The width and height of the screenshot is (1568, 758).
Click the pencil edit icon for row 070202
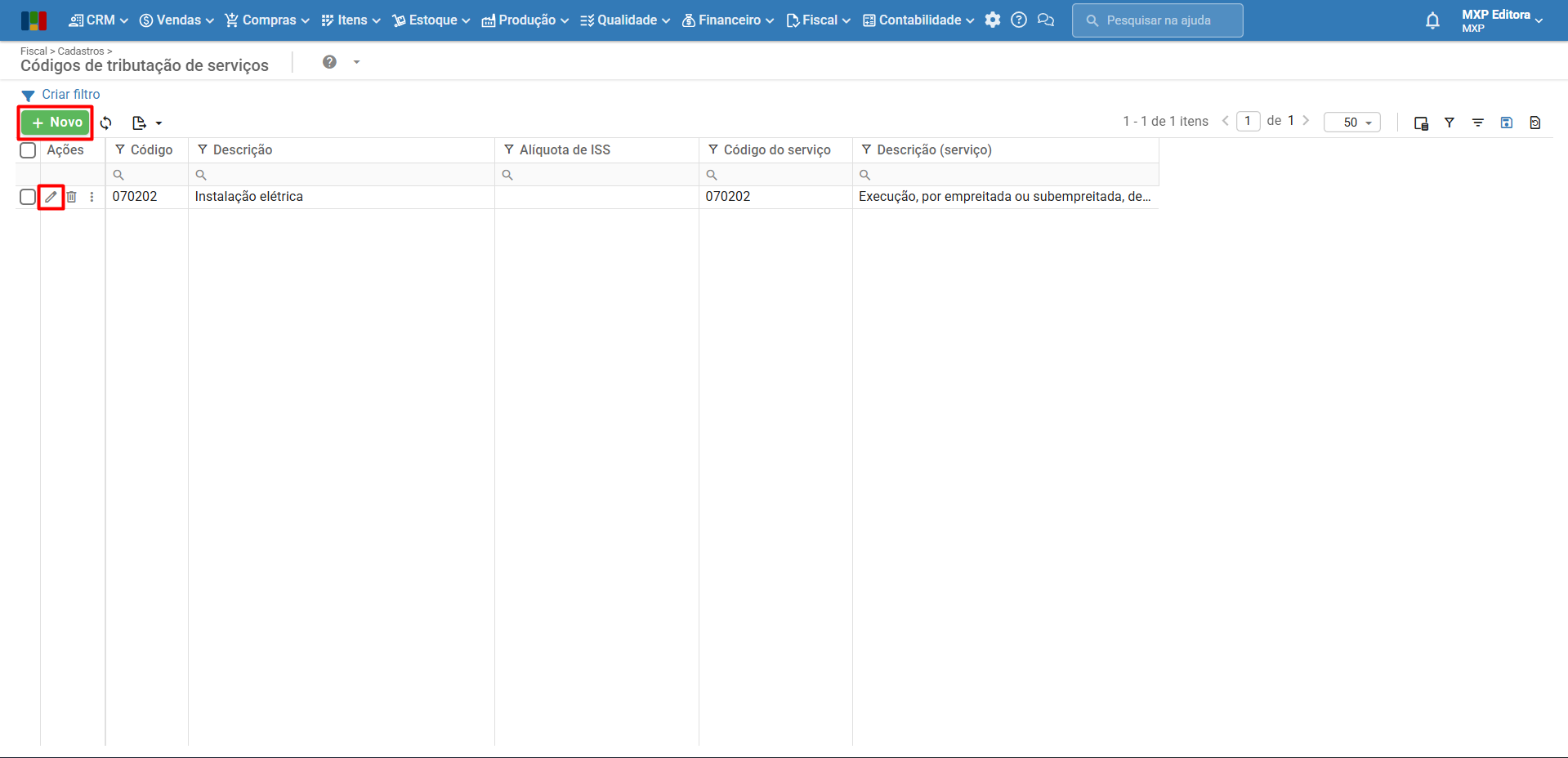point(51,197)
